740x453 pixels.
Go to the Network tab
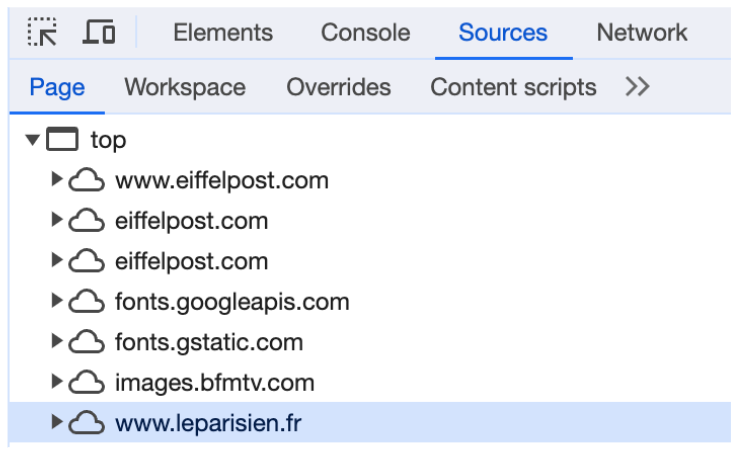642,33
